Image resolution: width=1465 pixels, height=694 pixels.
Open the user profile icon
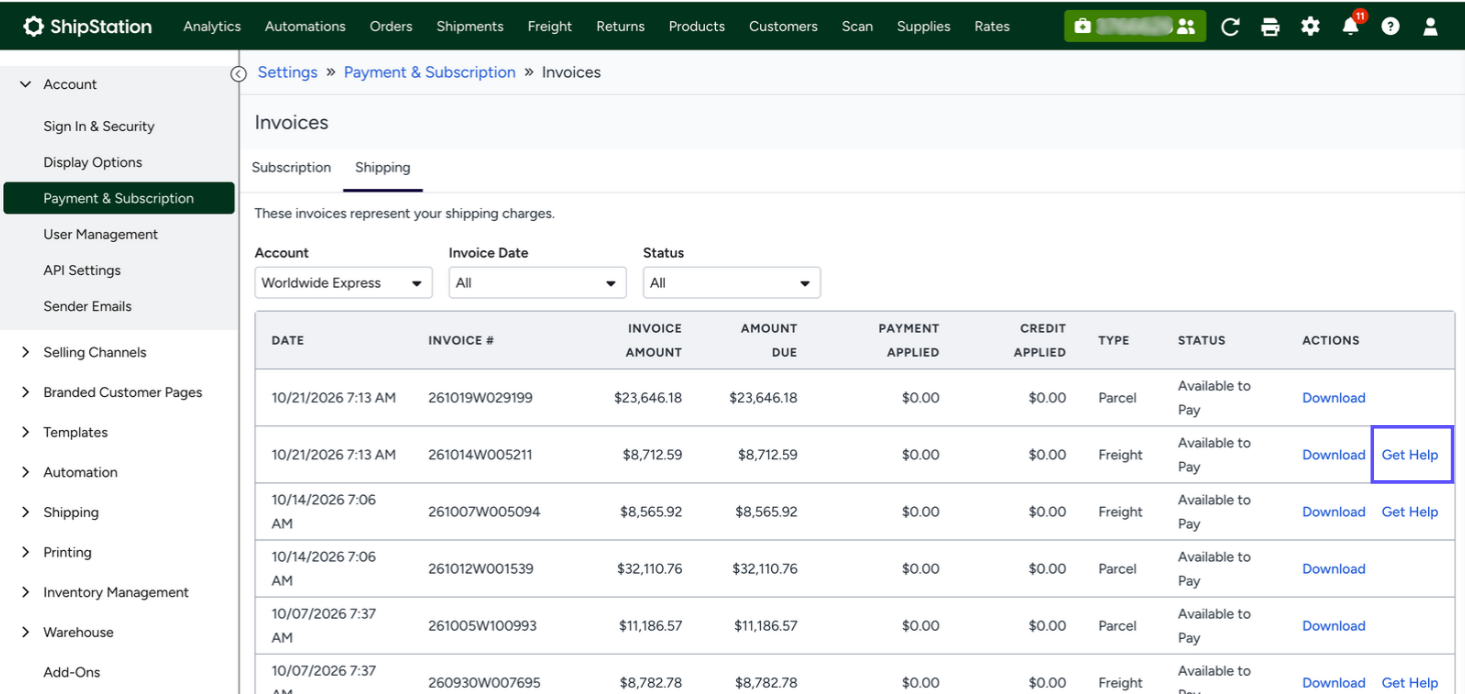click(x=1430, y=27)
